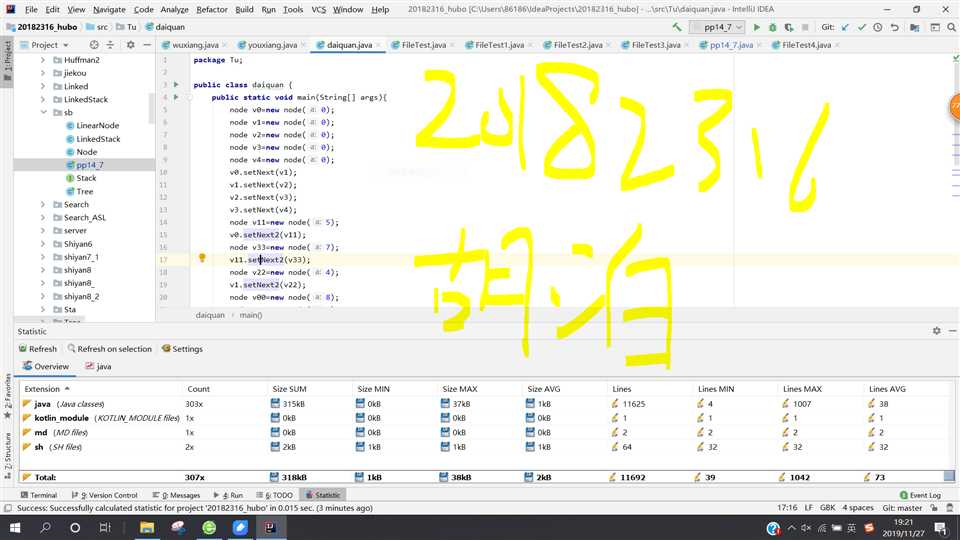Expand the Search_ASL folder

tap(43, 217)
